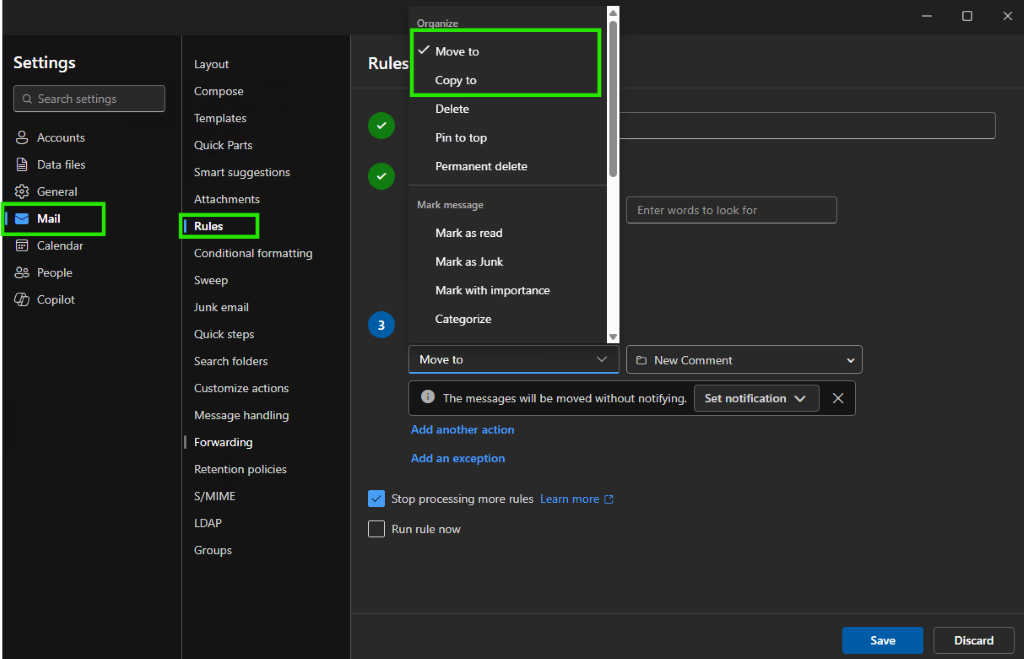1024x659 pixels.
Task: Click scroll-up arrow of action list
Action: click(x=613, y=12)
